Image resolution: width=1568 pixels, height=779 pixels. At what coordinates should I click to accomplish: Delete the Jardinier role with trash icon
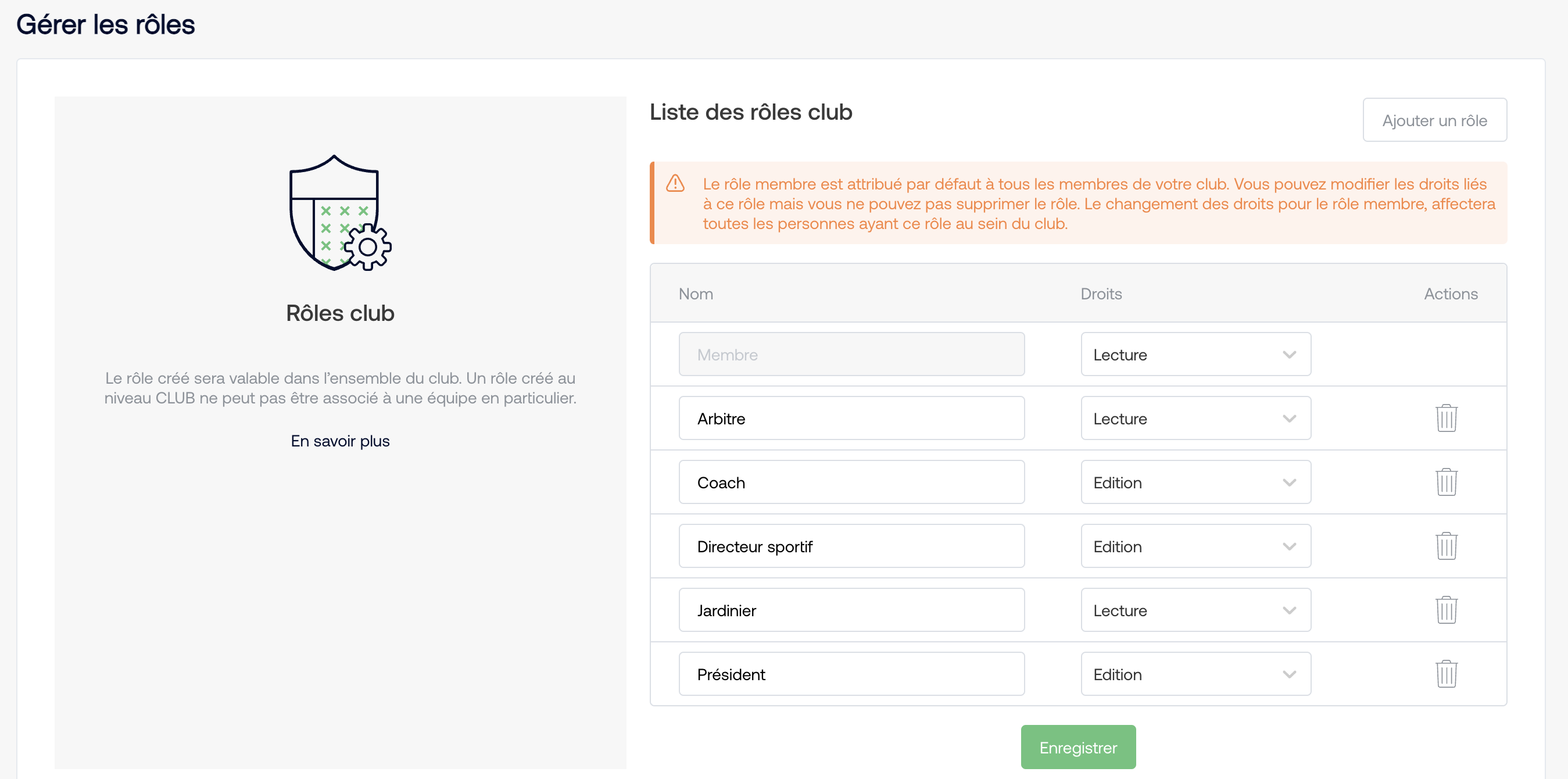(1447, 610)
